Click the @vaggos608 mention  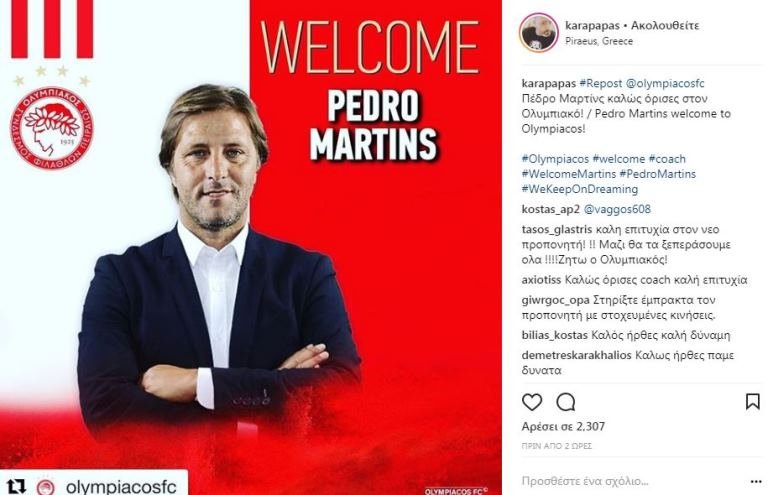tap(617, 209)
